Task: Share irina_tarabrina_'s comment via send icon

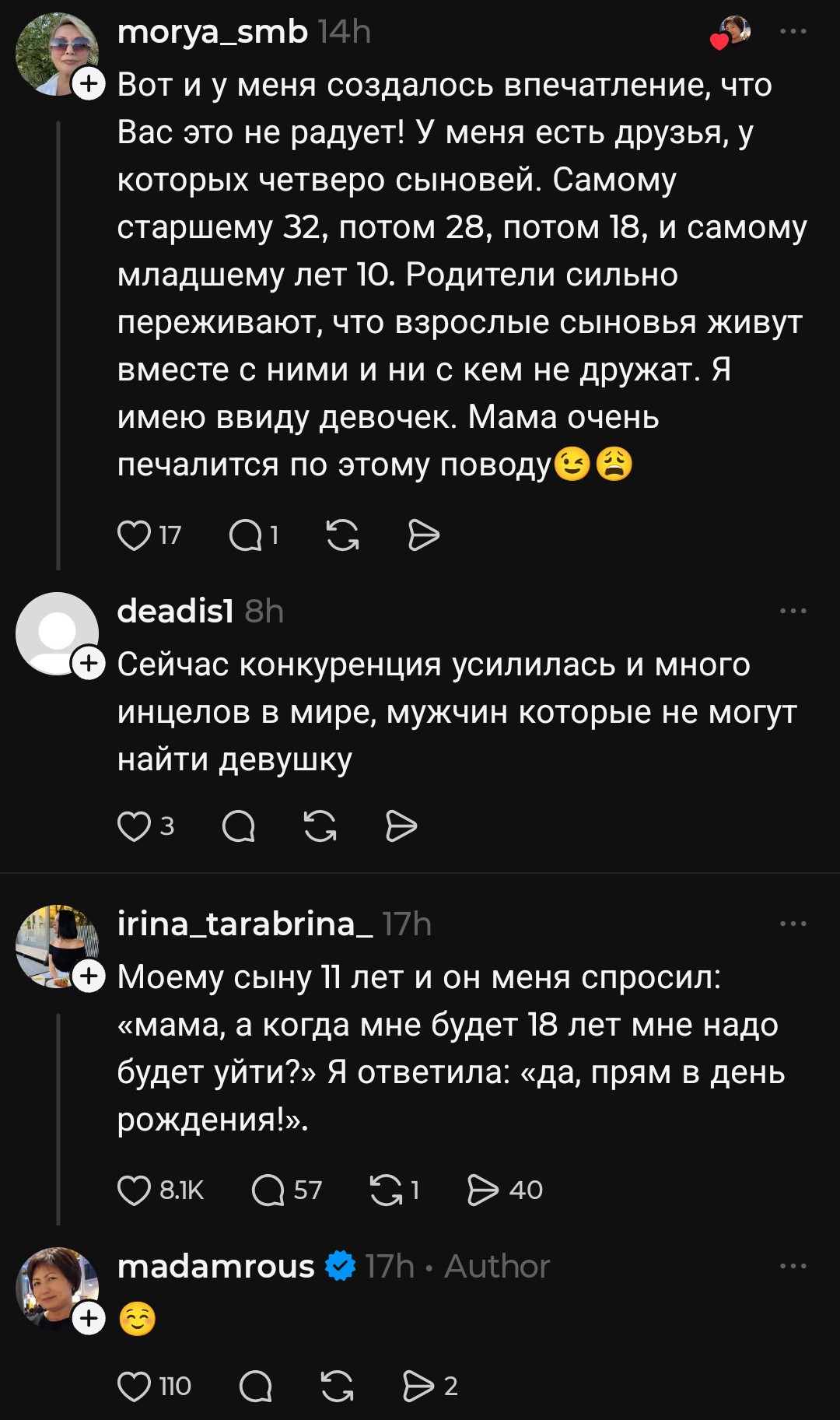Action: (482, 1190)
